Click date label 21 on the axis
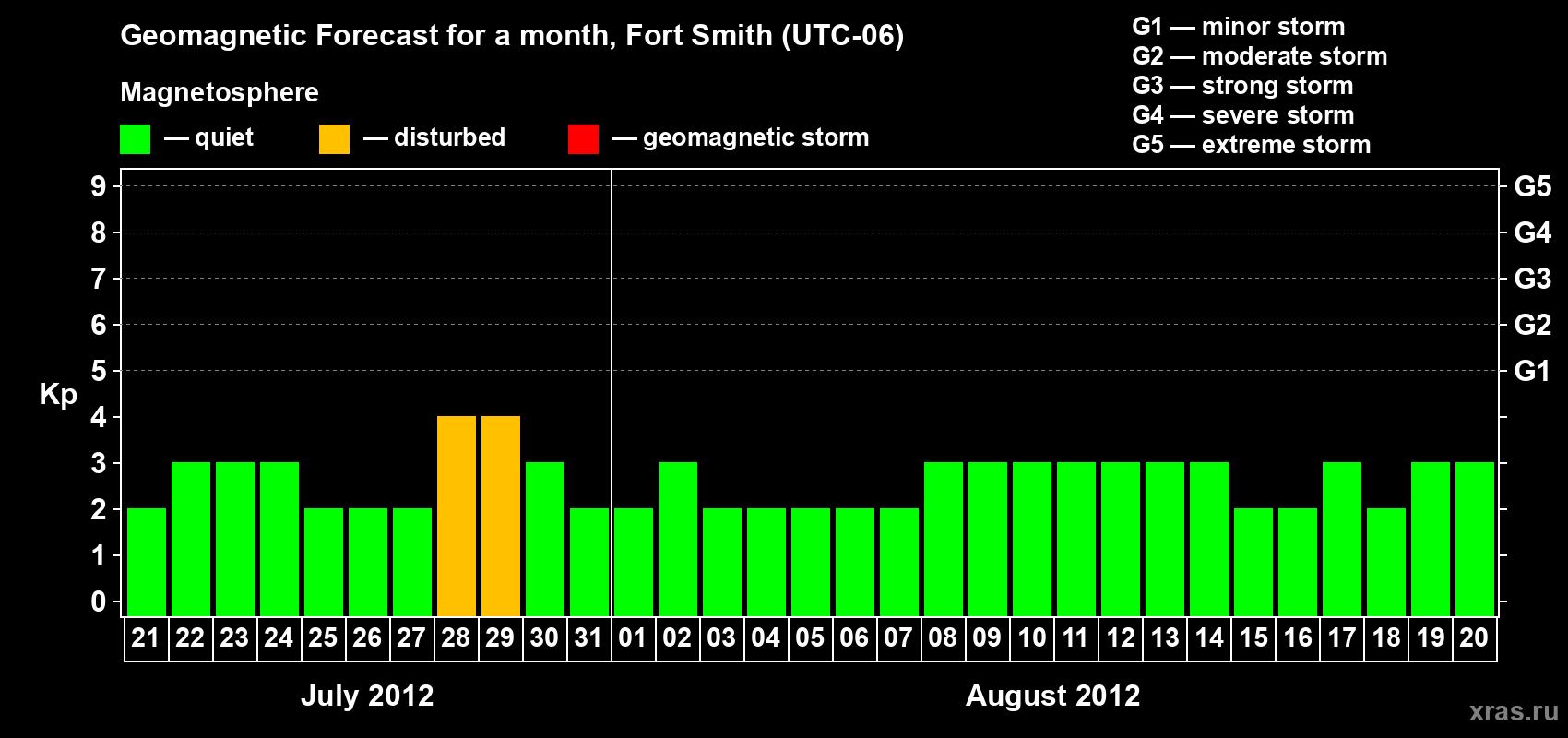The width and height of the screenshot is (1568, 738). coord(146,637)
